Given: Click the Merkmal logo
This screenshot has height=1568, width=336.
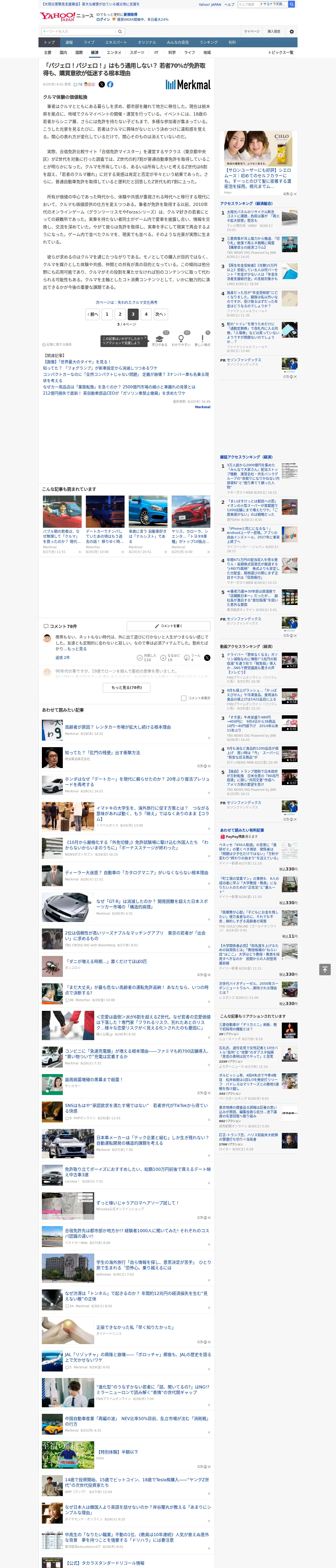Looking at the screenshot, I should [x=188, y=85].
